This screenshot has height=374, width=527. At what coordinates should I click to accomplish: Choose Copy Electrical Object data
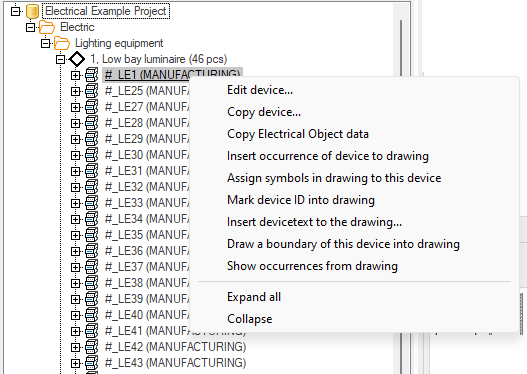pos(298,134)
